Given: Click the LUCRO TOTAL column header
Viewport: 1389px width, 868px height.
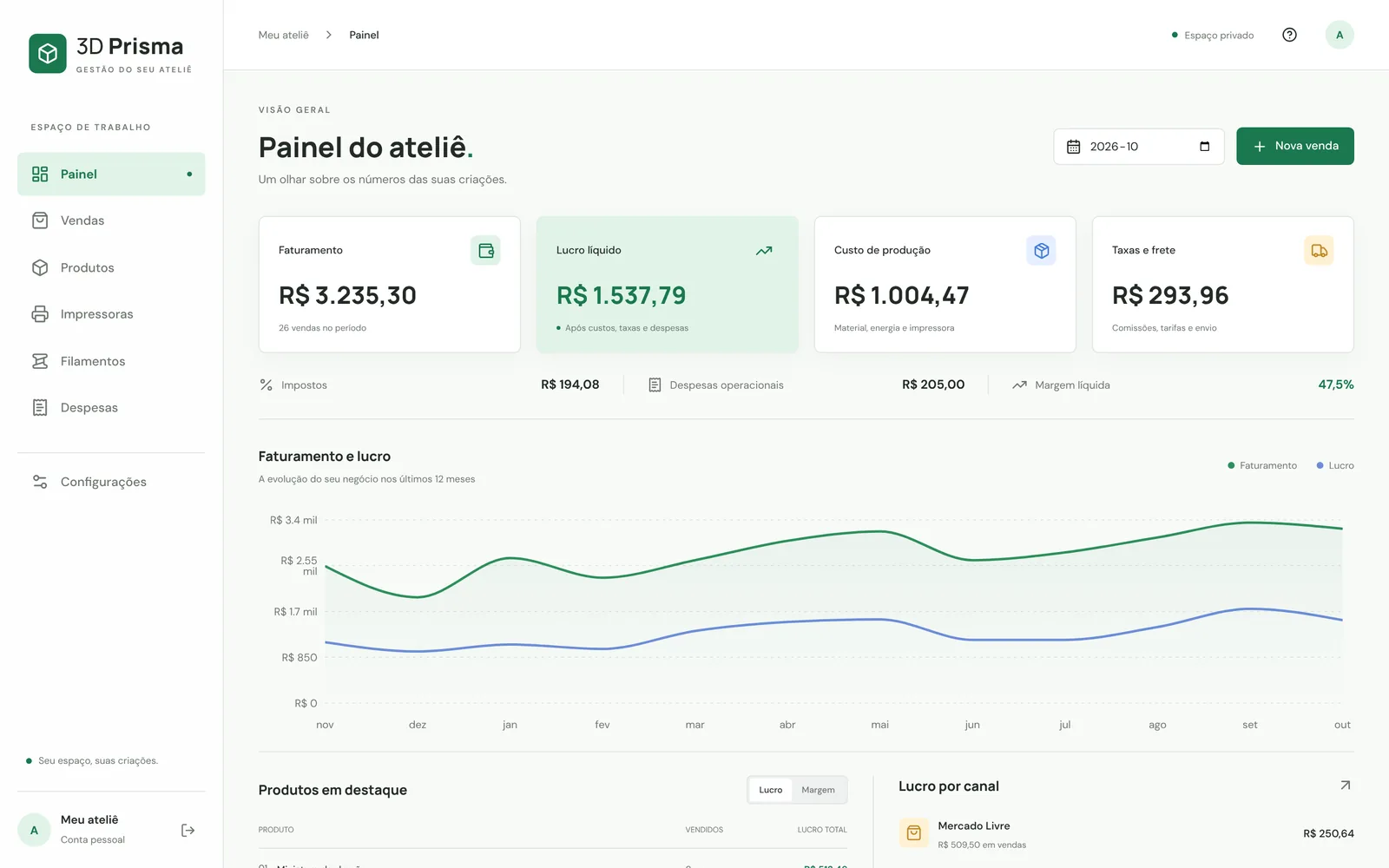Looking at the screenshot, I should click(822, 830).
